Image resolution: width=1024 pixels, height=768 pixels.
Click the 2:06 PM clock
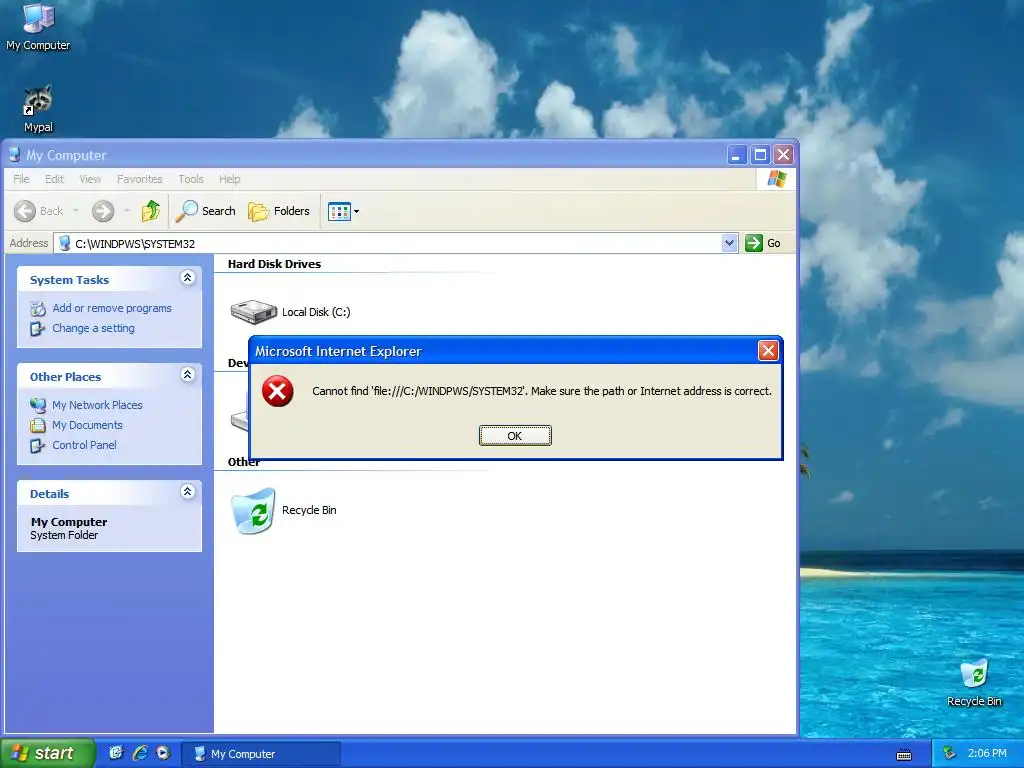tap(987, 753)
